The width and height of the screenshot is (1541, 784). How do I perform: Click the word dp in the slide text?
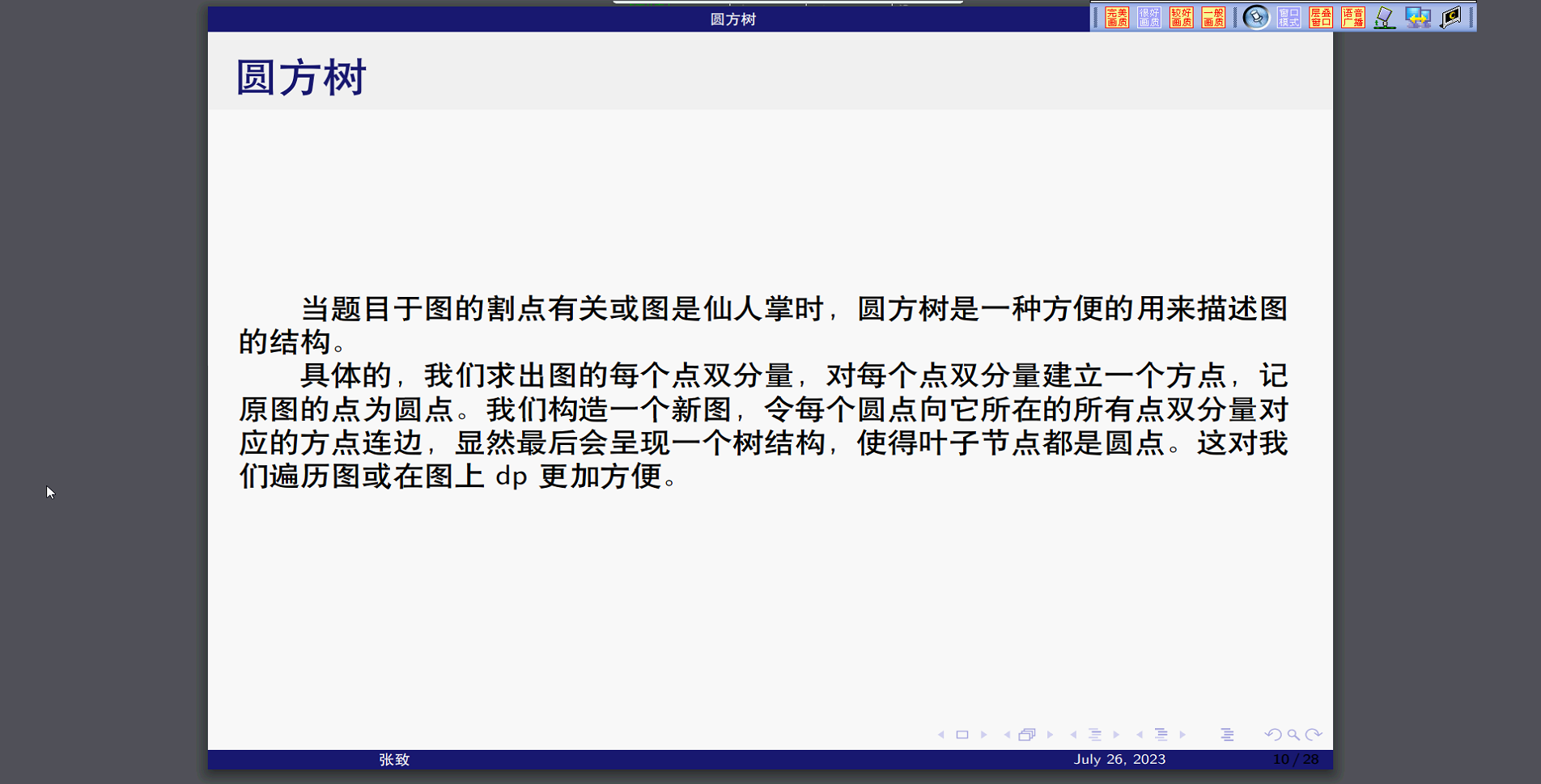click(512, 477)
